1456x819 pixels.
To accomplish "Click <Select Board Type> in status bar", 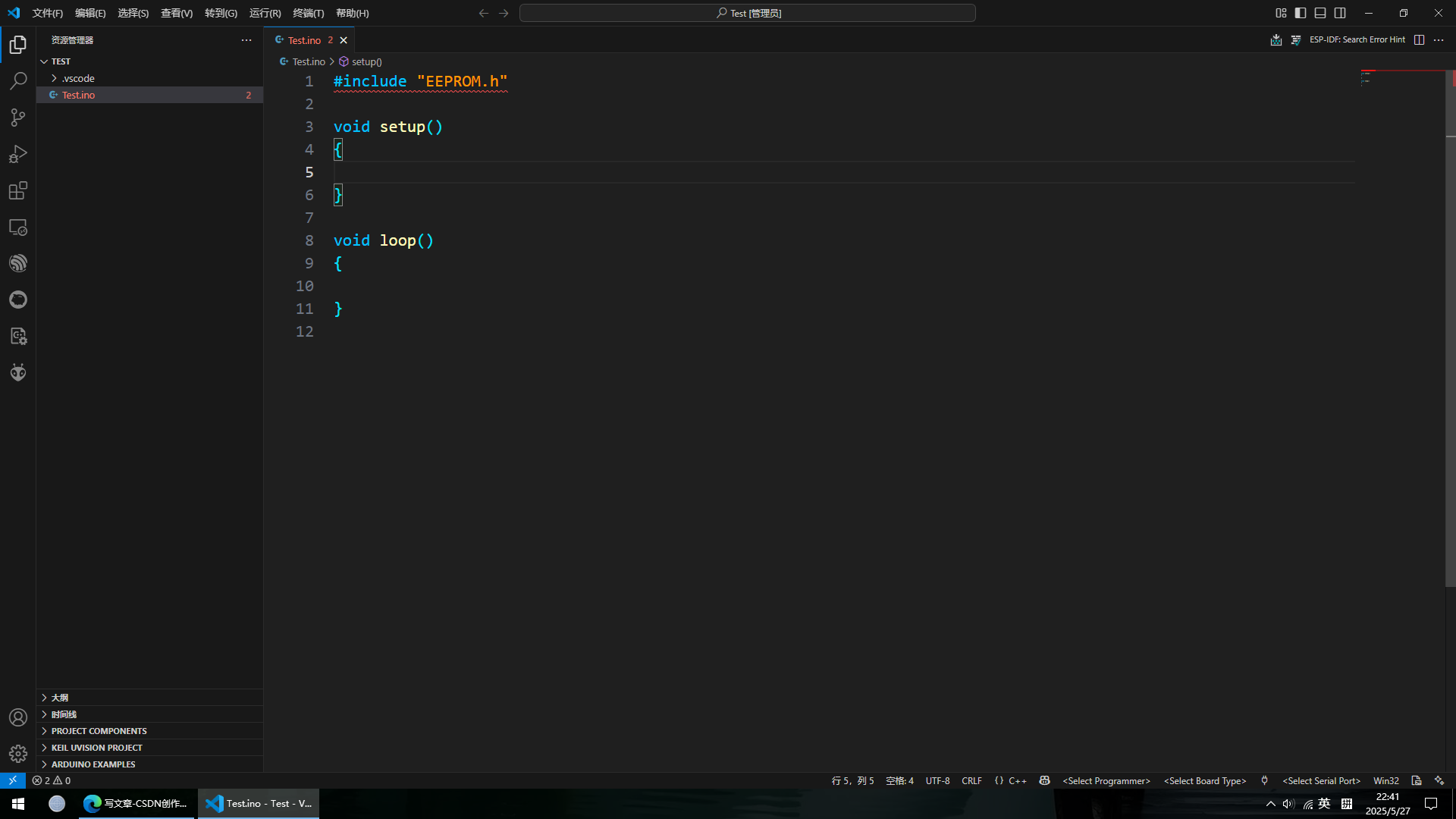I will pyautogui.click(x=1205, y=781).
